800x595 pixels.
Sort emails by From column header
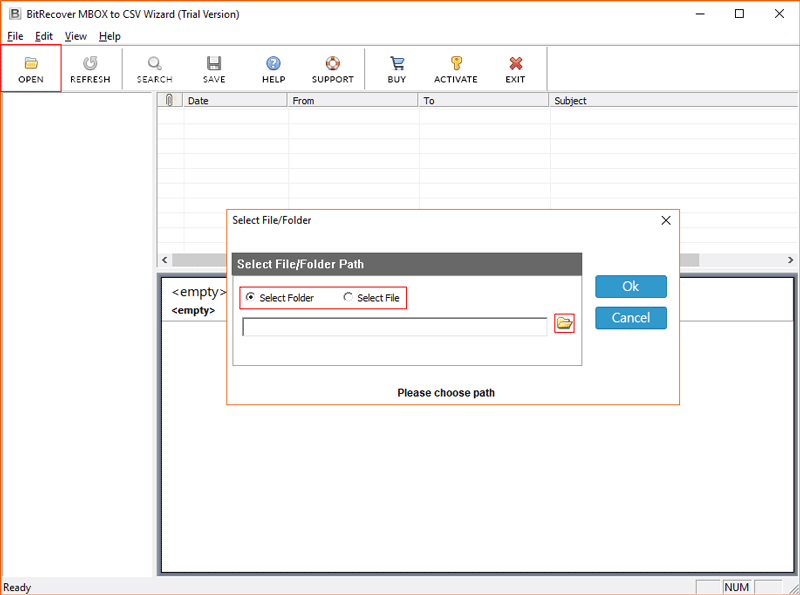[x=353, y=100]
